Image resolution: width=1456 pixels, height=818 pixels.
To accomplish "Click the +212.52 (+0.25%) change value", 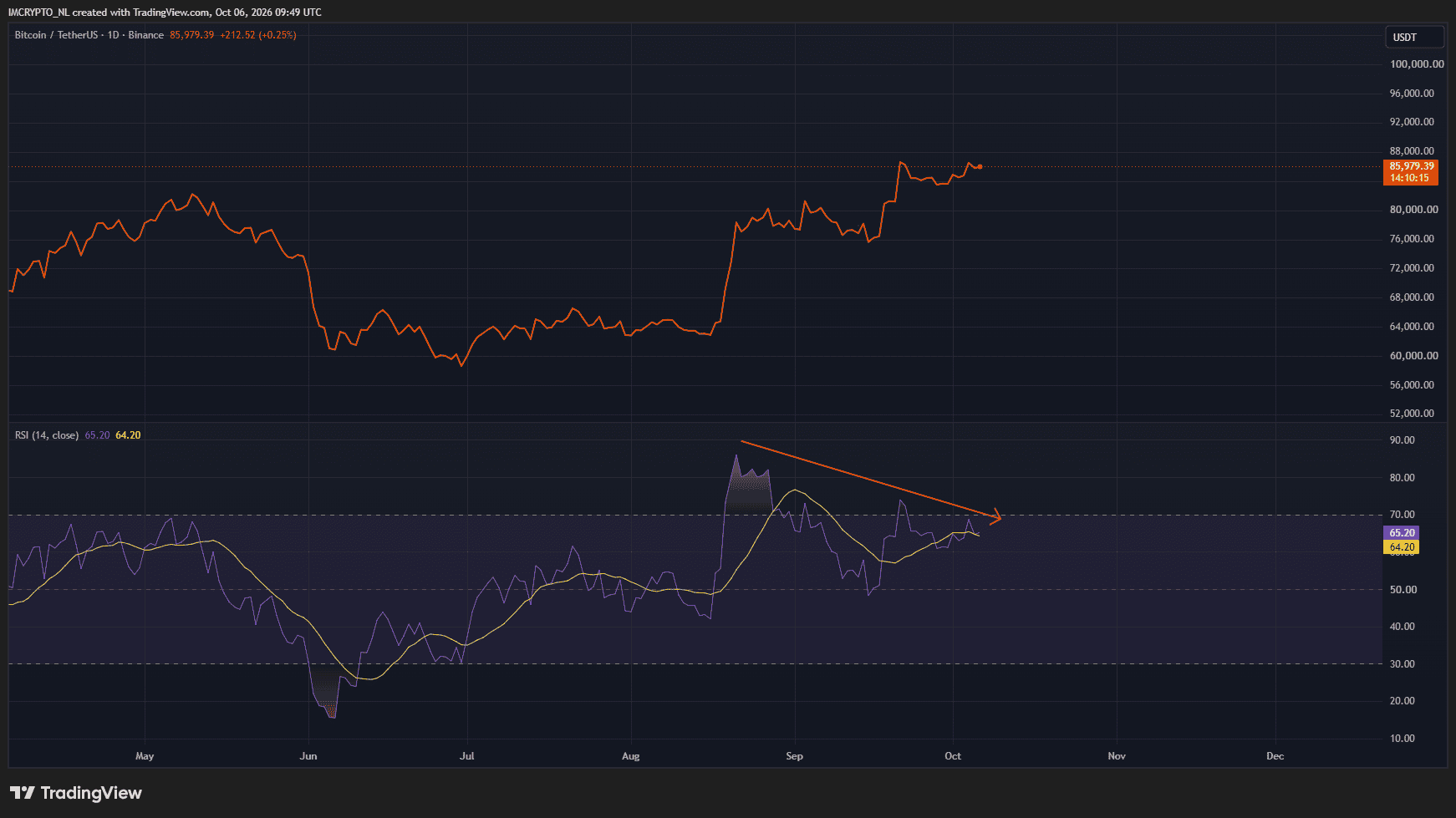I will point(258,35).
